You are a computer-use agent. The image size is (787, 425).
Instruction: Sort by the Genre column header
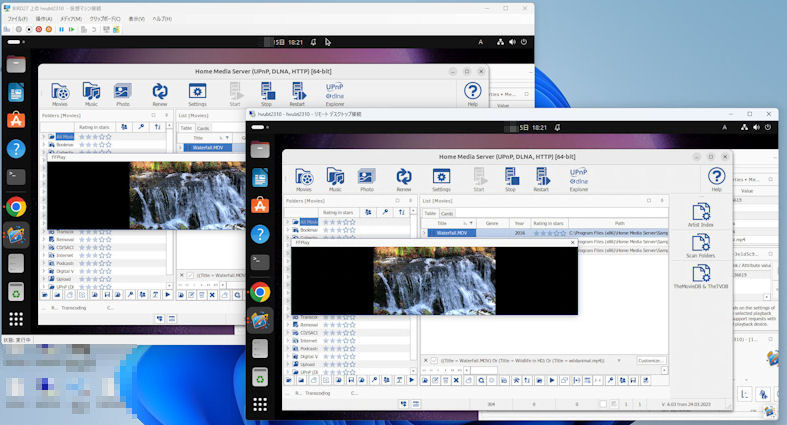[492, 223]
